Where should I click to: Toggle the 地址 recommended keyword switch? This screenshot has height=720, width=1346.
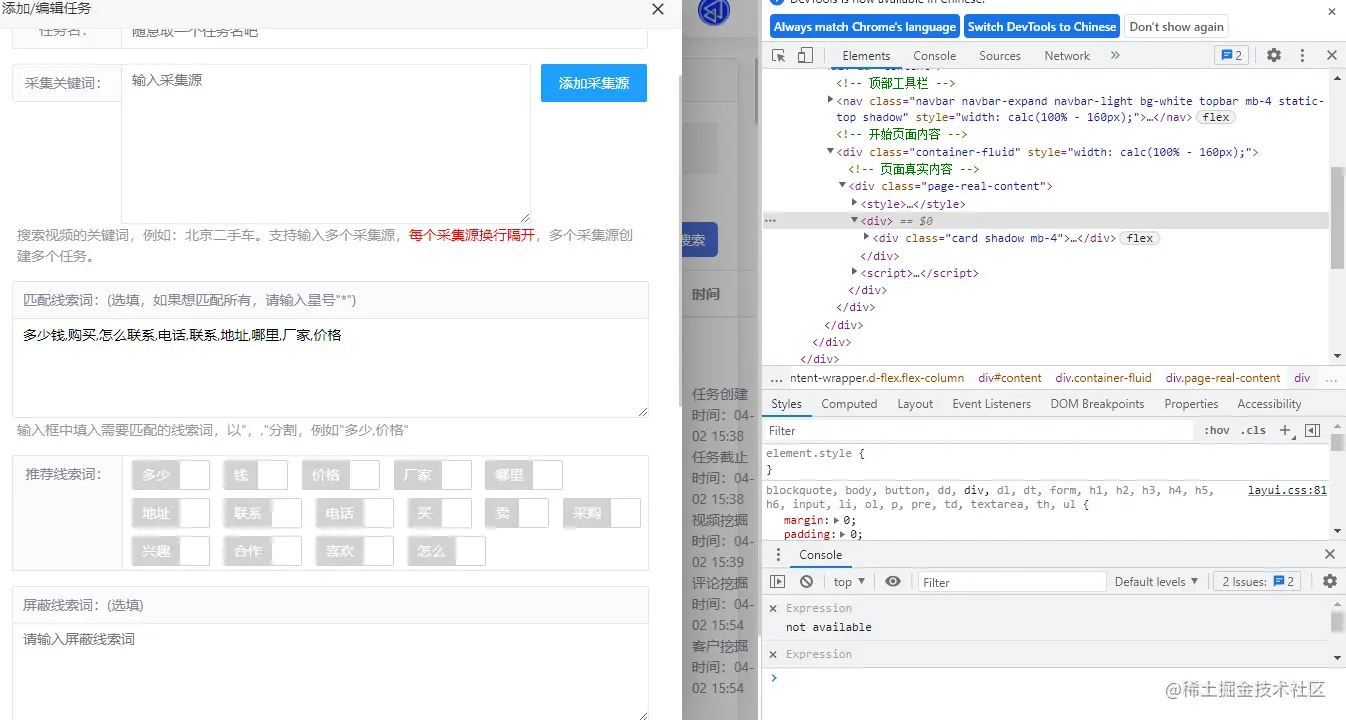click(171, 513)
